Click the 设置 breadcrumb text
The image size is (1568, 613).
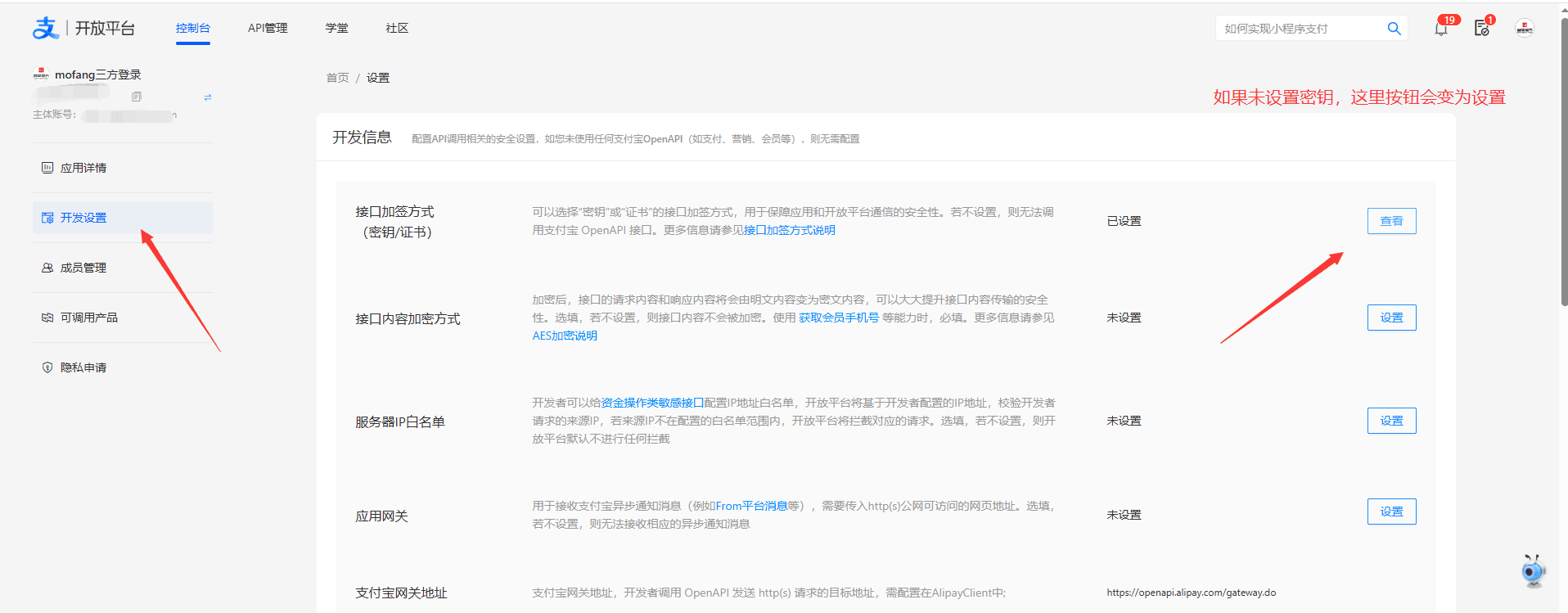tap(378, 78)
